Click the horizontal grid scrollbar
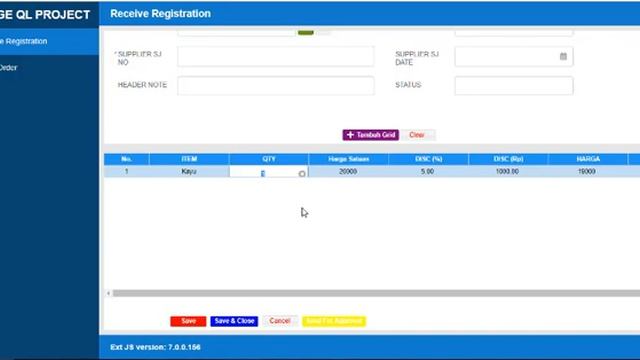 coord(376,293)
